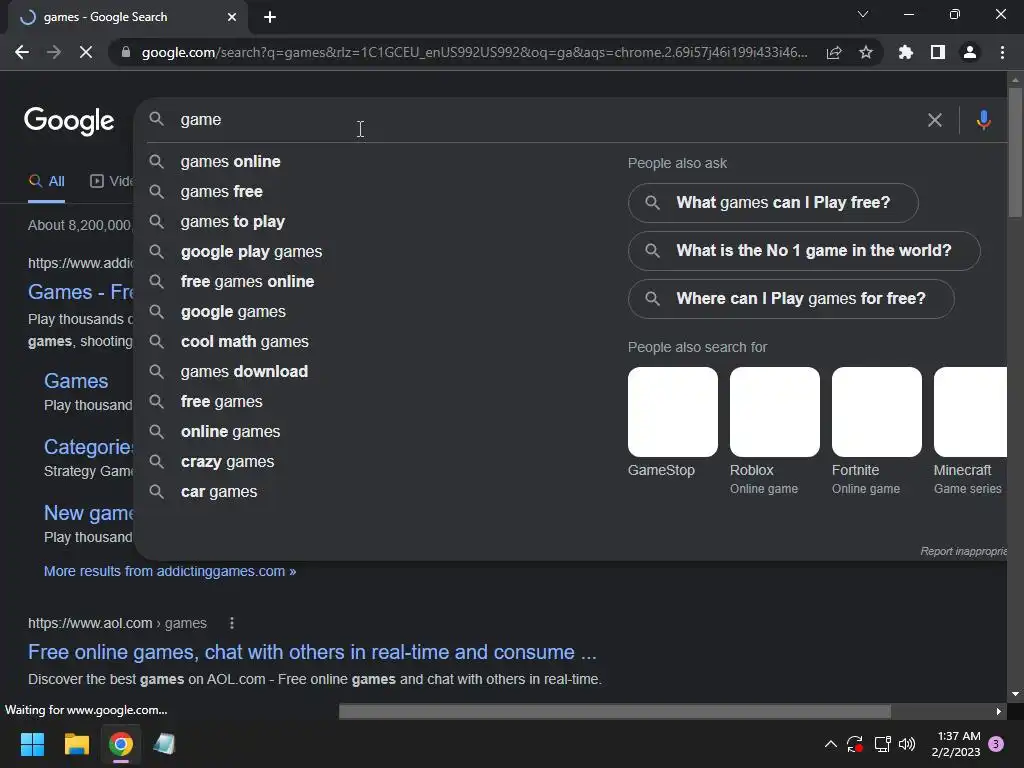The height and width of the screenshot is (768, 1024).
Task: Choose the 'free games online' suggestion
Action: tap(248, 281)
